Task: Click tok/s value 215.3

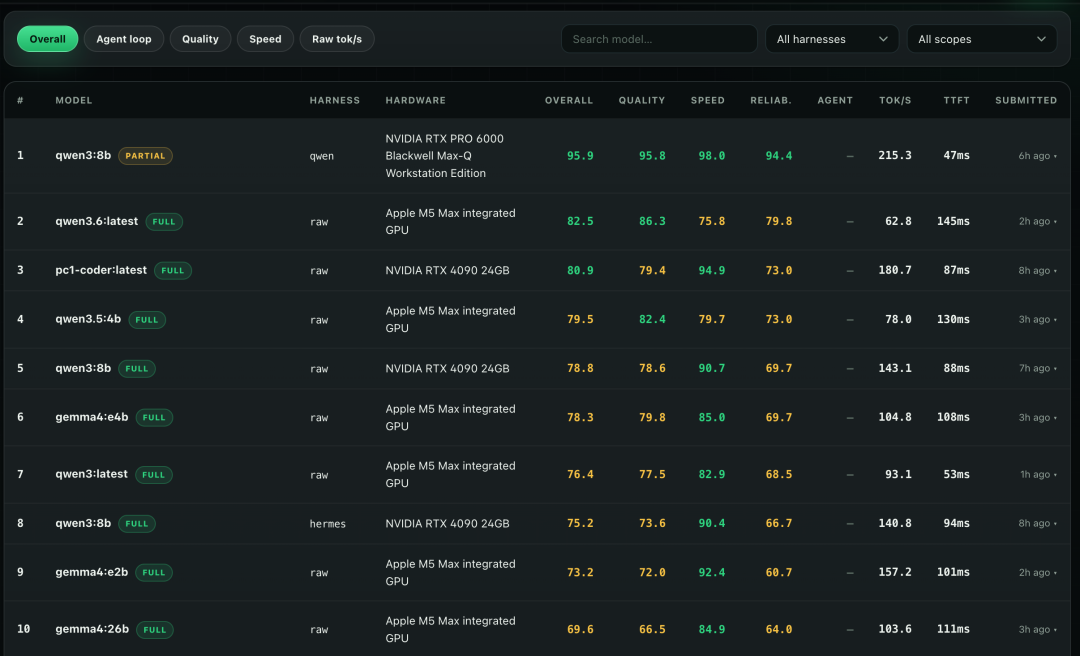Action: point(895,156)
